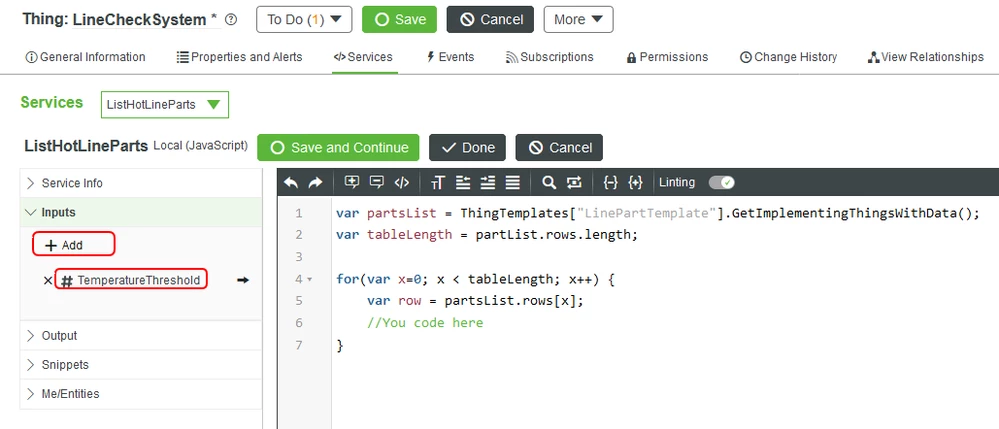Screen dimensions: 999x429
Task: Click the top Cancel button next to Save
Action: tap(490, 20)
